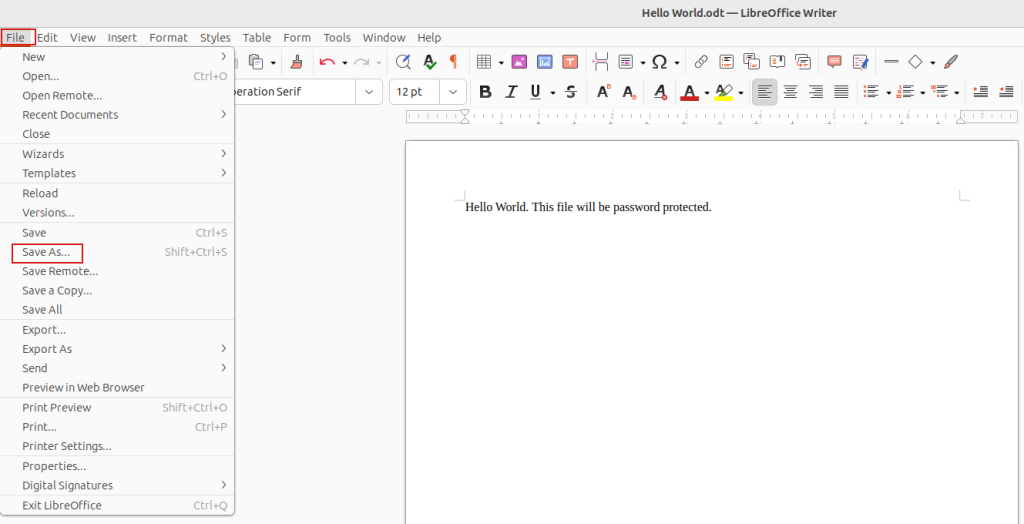The image size is (1024, 524).
Task: Open the font name dropdown arrow
Action: click(369, 92)
